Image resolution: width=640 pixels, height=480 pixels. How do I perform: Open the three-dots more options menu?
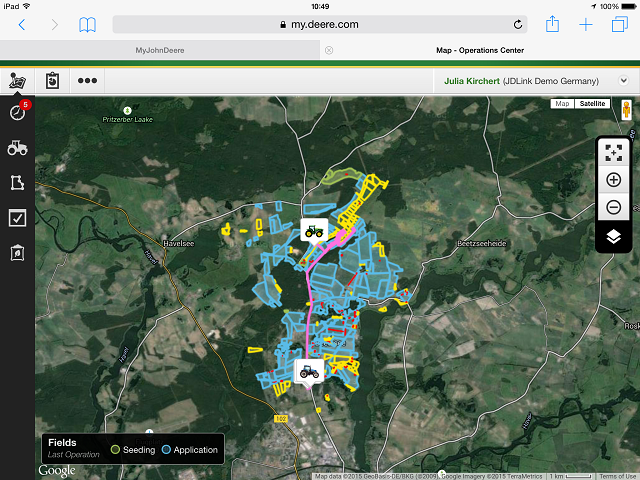coord(88,80)
